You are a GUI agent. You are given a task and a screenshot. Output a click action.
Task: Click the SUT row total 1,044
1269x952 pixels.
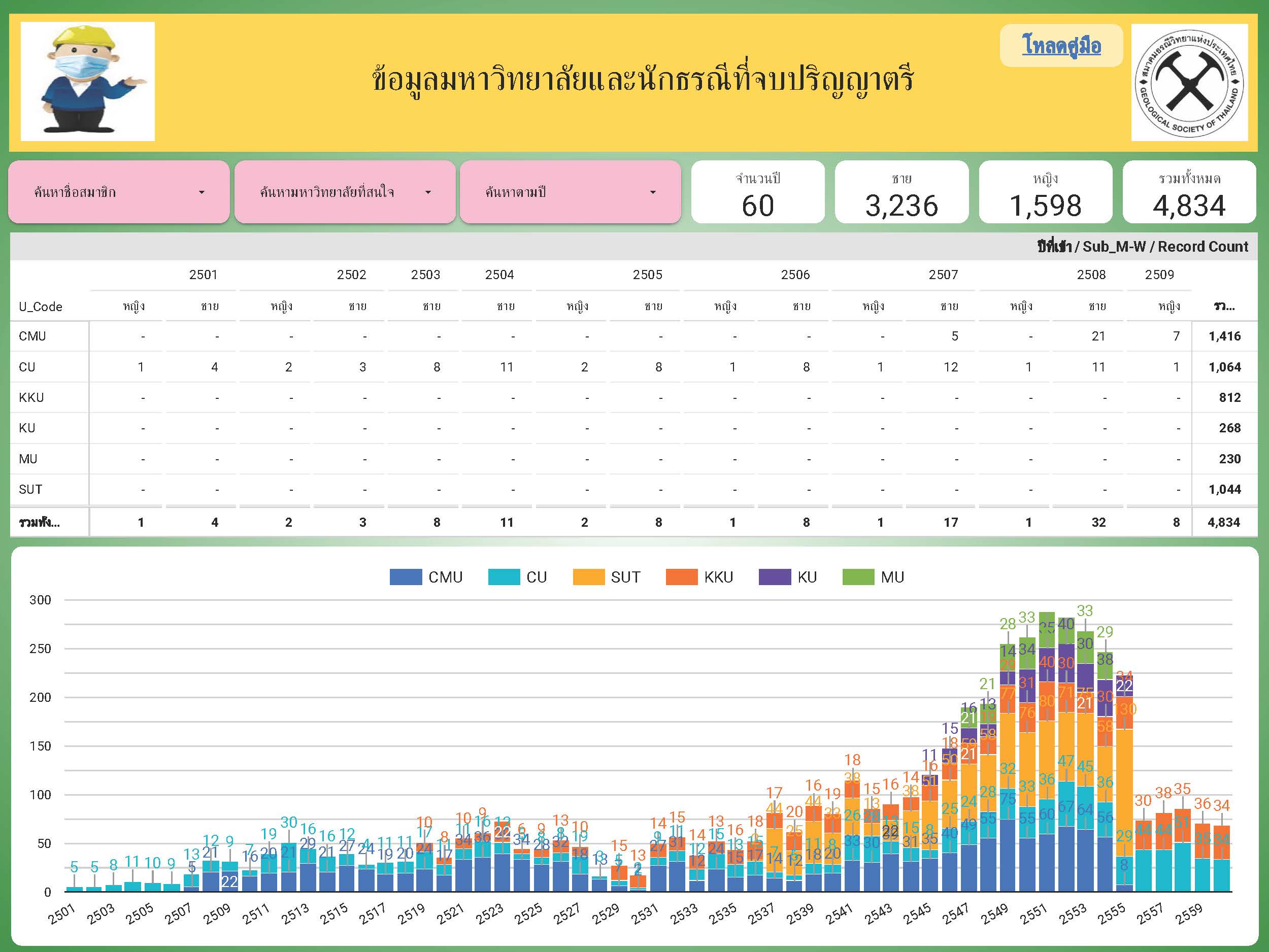(x=1224, y=489)
